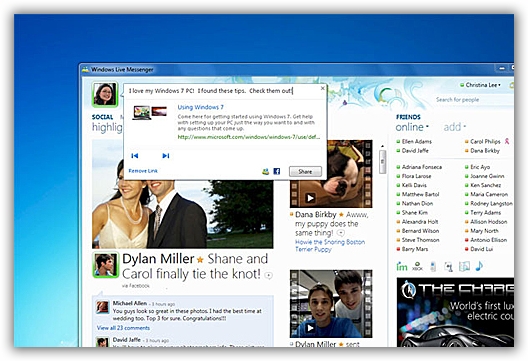Click the green im icon
The width and height of the screenshot is (528, 361).
pos(402,267)
